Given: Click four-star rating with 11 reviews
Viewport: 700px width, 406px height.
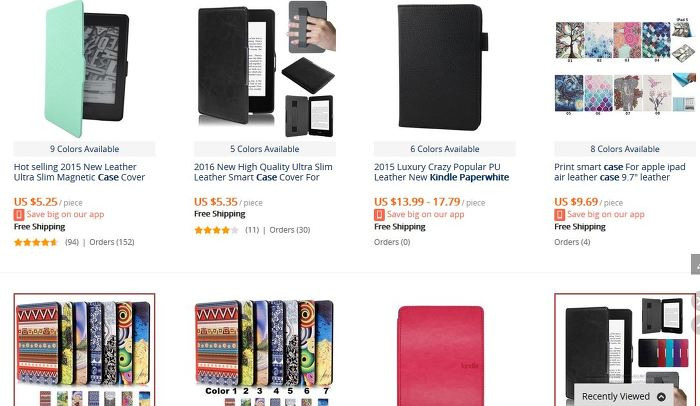Looking at the screenshot, I should [x=217, y=230].
